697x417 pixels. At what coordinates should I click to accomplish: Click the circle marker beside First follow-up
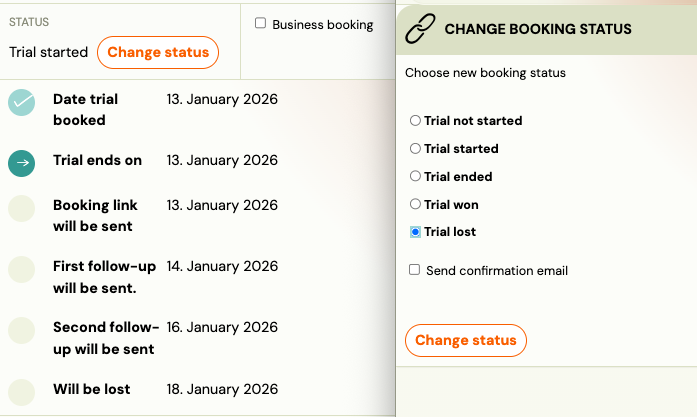coord(22,269)
